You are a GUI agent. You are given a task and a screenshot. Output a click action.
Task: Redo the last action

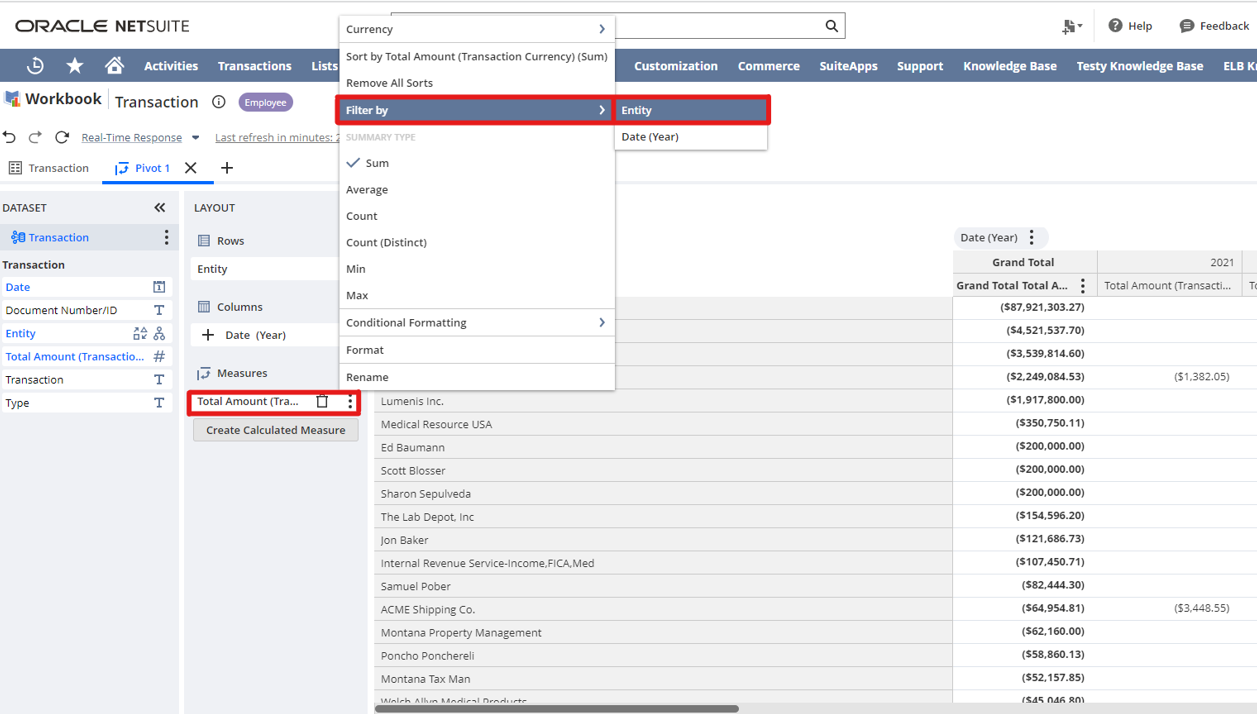click(x=35, y=137)
